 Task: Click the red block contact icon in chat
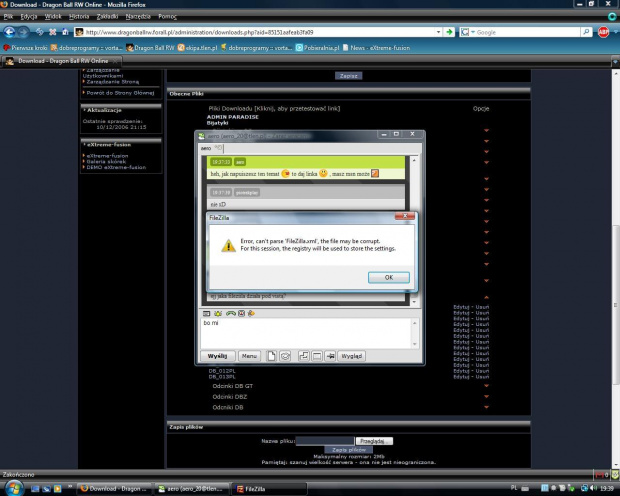click(x=241, y=313)
